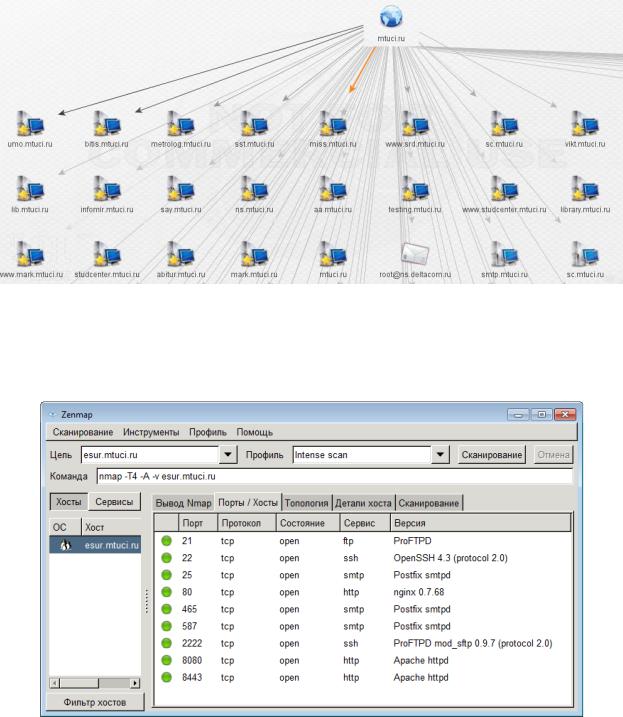The image size is (623, 717).
Task: Open the Цель target dropdown arrow
Action: point(227,455)
